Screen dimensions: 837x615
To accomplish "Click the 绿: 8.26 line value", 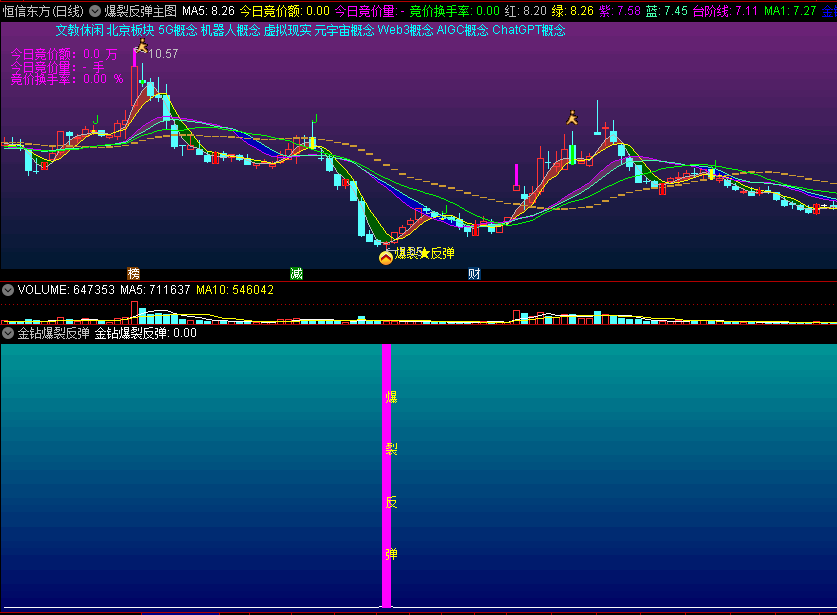I will click(573, 11).
